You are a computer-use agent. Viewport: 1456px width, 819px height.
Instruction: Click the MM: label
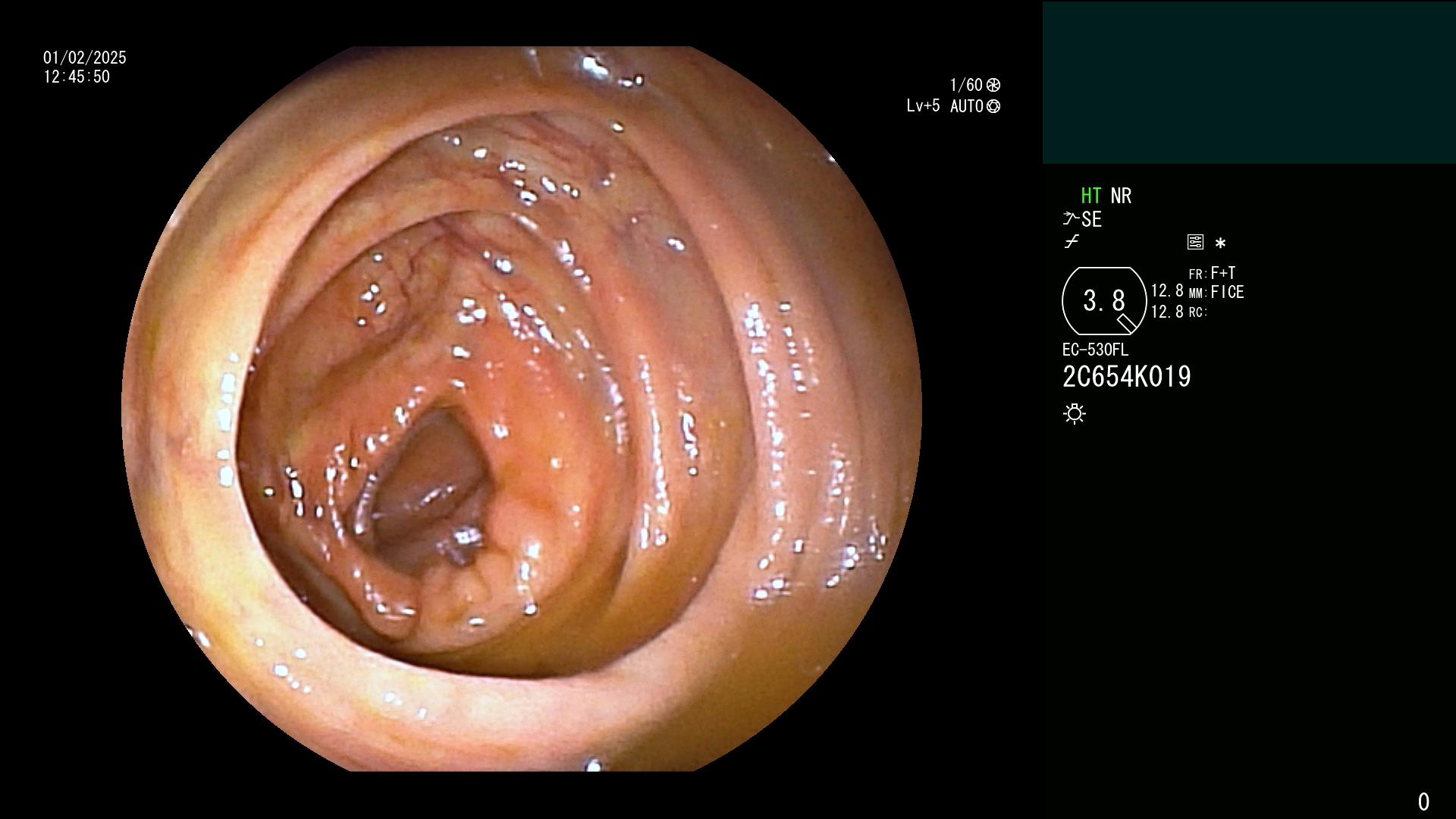1197,293
